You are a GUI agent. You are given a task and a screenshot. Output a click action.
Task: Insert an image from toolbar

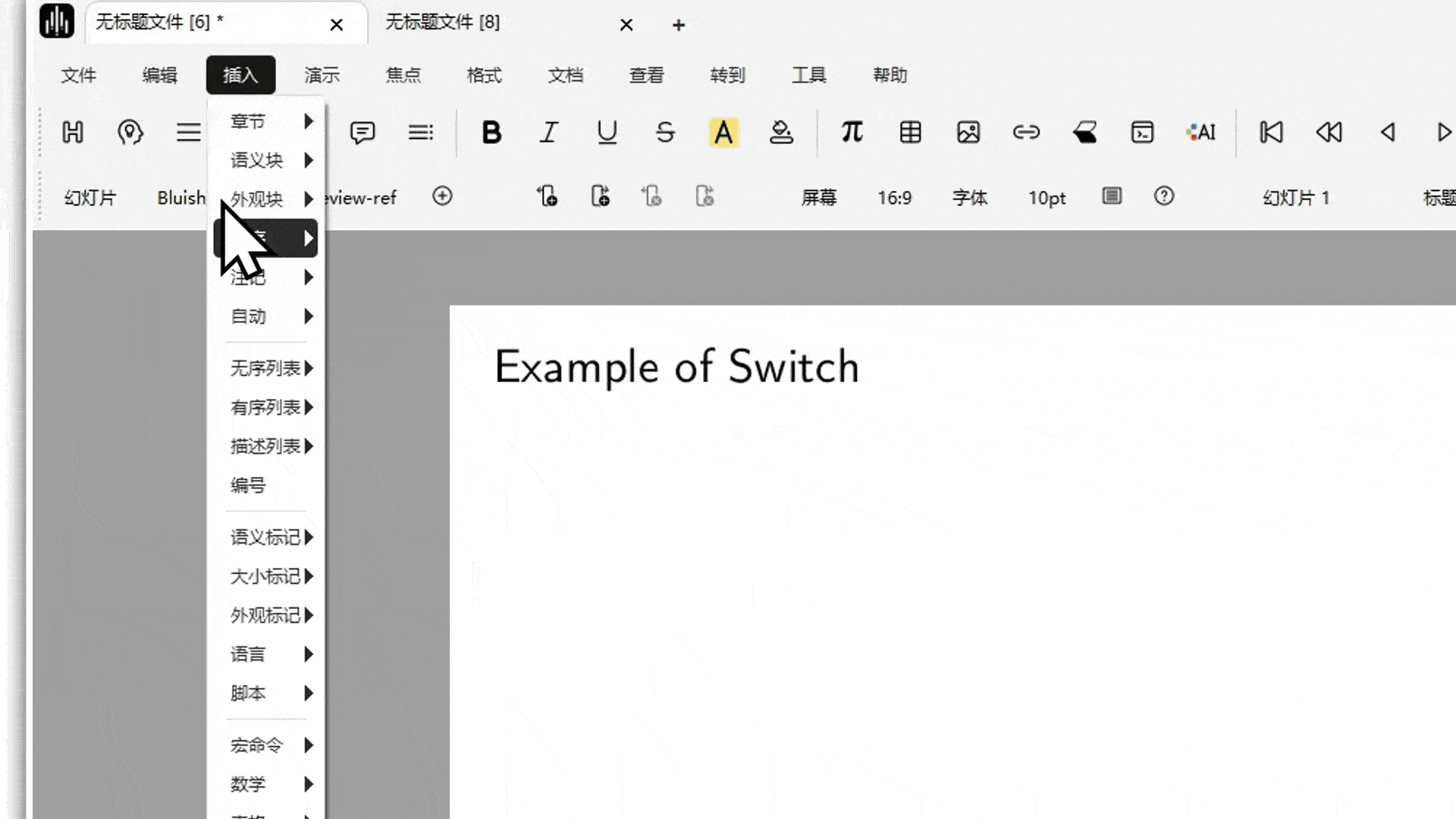[968, 133]
